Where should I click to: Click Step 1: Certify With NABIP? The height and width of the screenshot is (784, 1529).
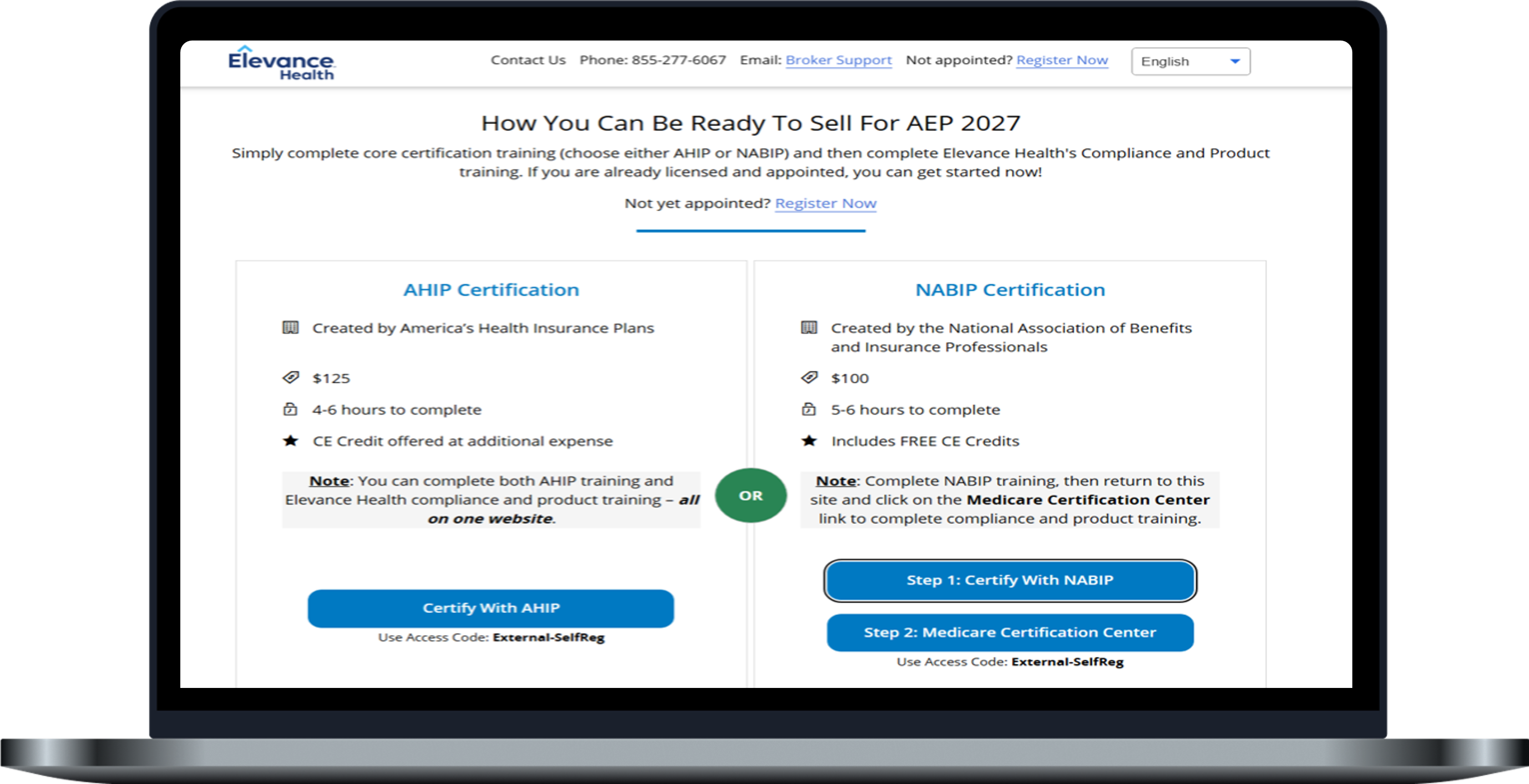coord(1009,580)
